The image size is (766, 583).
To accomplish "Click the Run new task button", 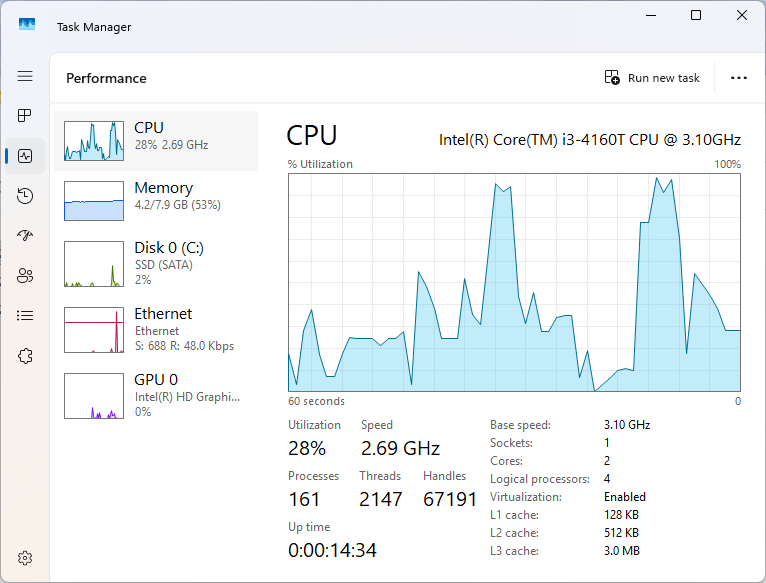I will click(x=652, y=78).
